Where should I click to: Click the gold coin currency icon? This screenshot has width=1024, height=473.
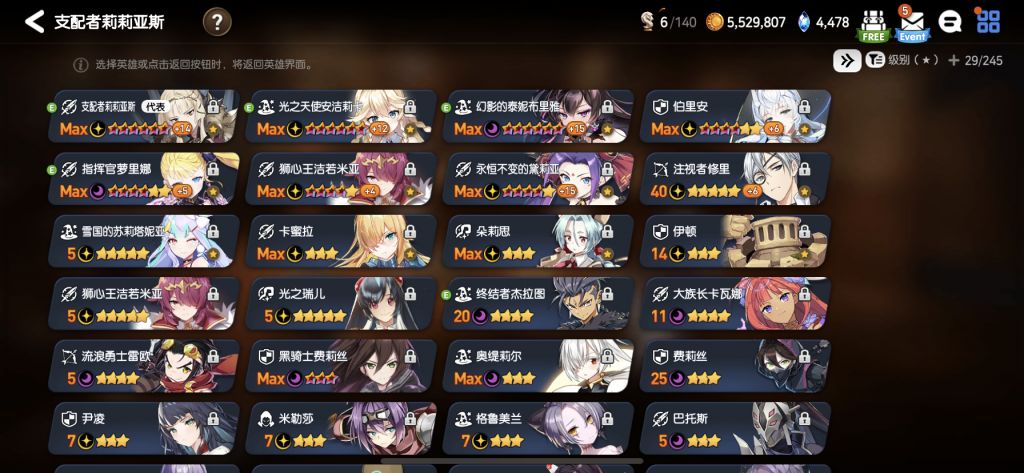pyautogui.click(x=715, y=22)
